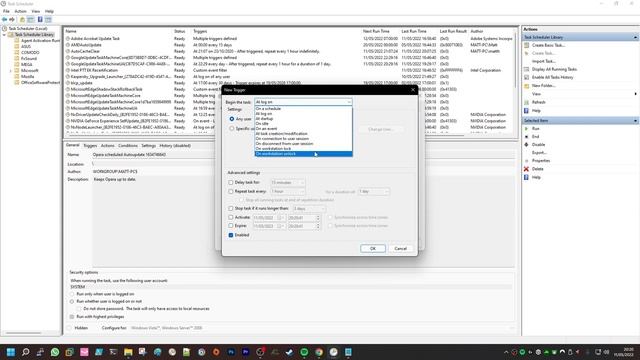
Task: Open the Action menu
Action: (20, 11)
